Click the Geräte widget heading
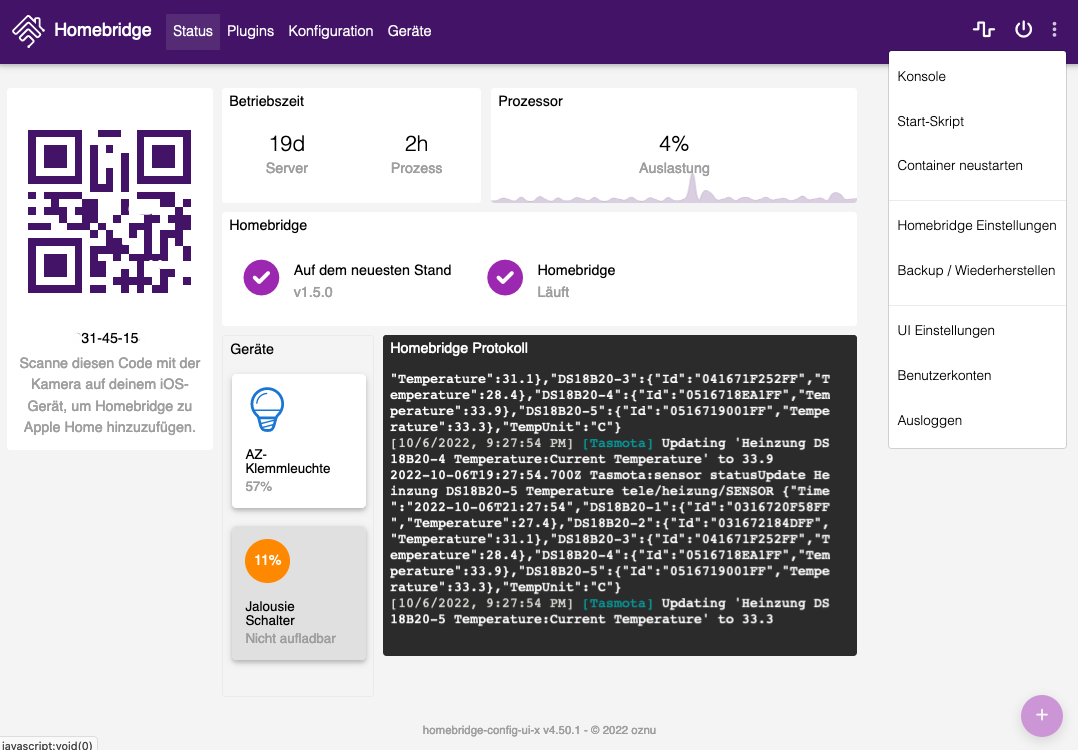The image size is (1078, 750). click(x=252, y=349)
